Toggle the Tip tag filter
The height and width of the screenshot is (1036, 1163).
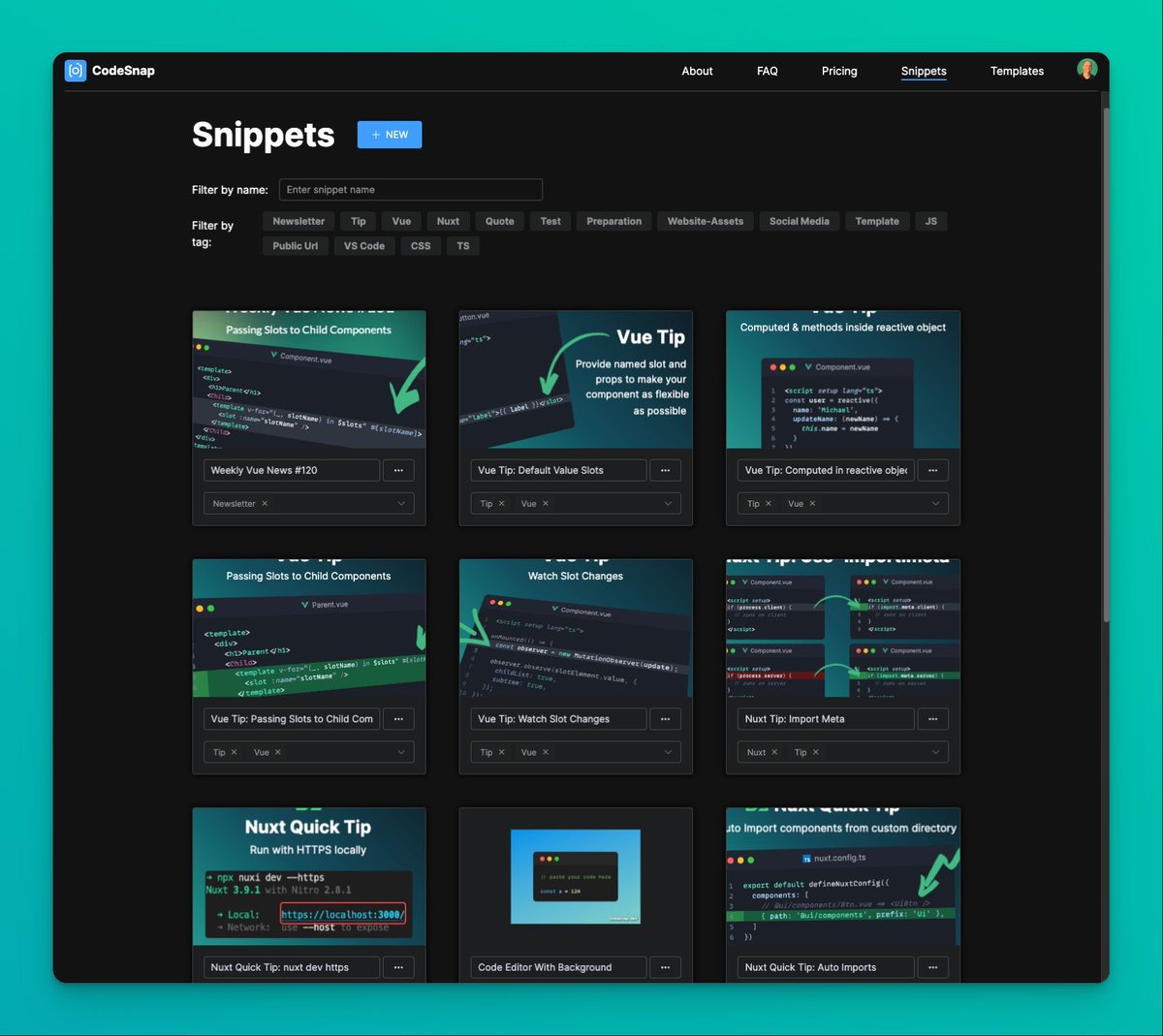coord(359,221)
